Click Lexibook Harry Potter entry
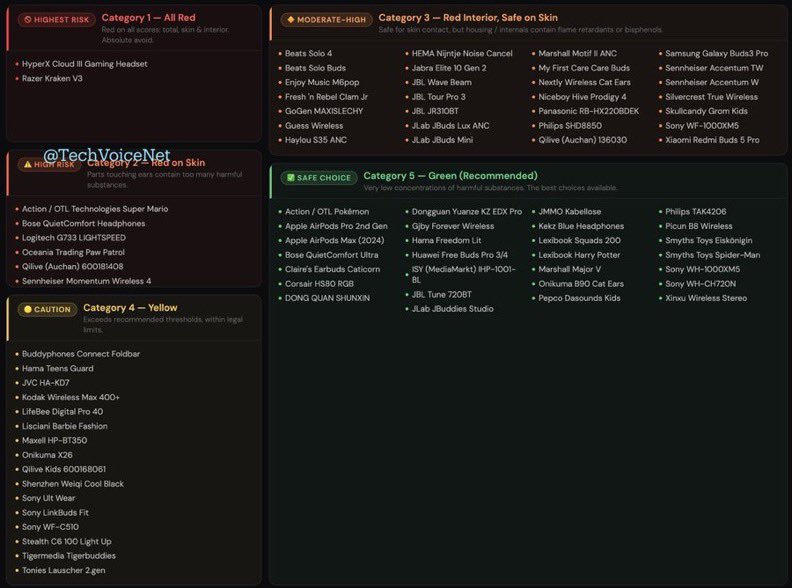This screenshot has height=588, width=792. pos(579,255)
